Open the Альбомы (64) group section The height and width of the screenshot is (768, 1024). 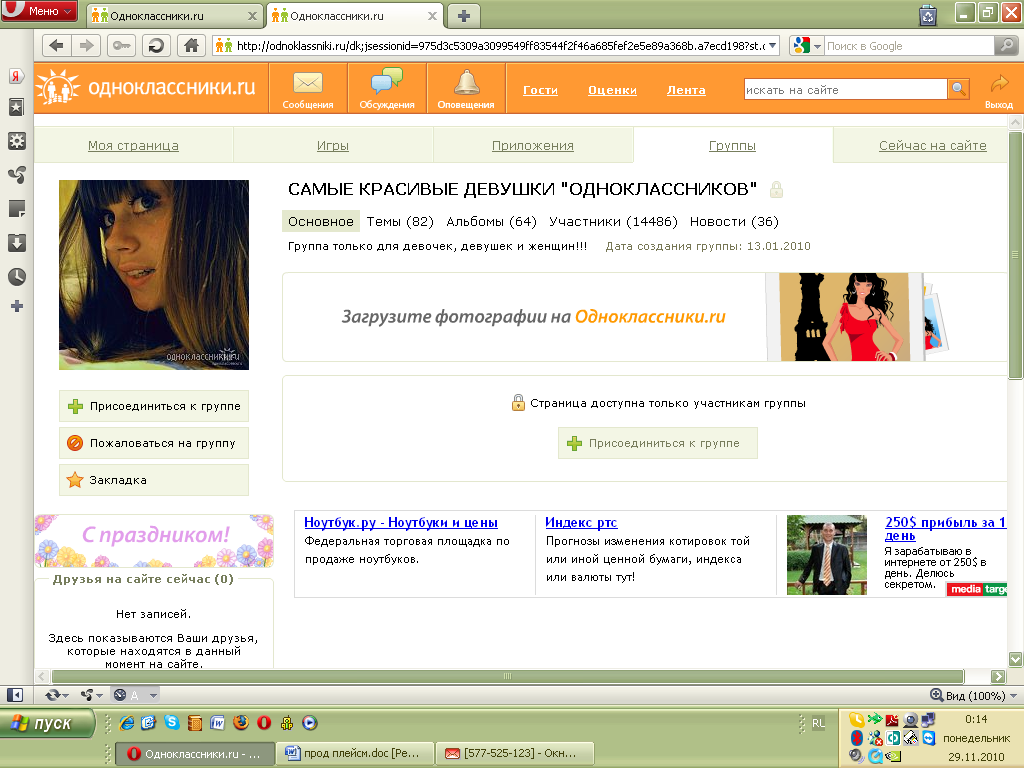491,221
